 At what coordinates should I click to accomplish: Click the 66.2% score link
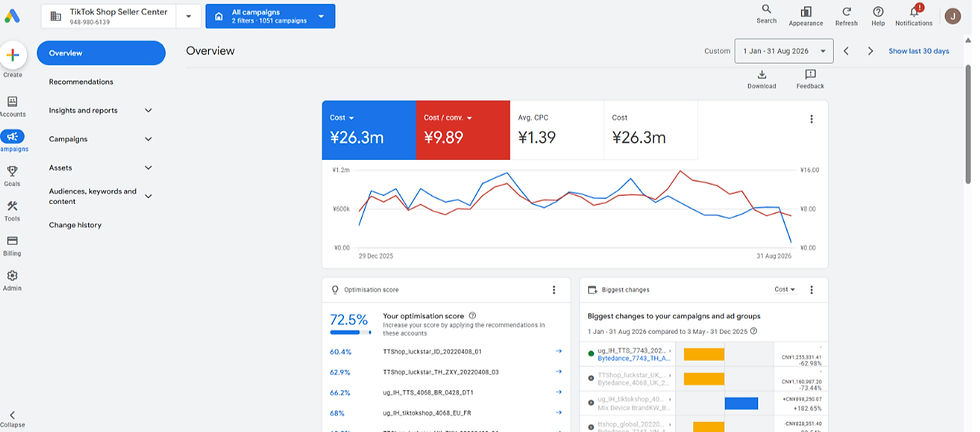[x=341, y=393]
